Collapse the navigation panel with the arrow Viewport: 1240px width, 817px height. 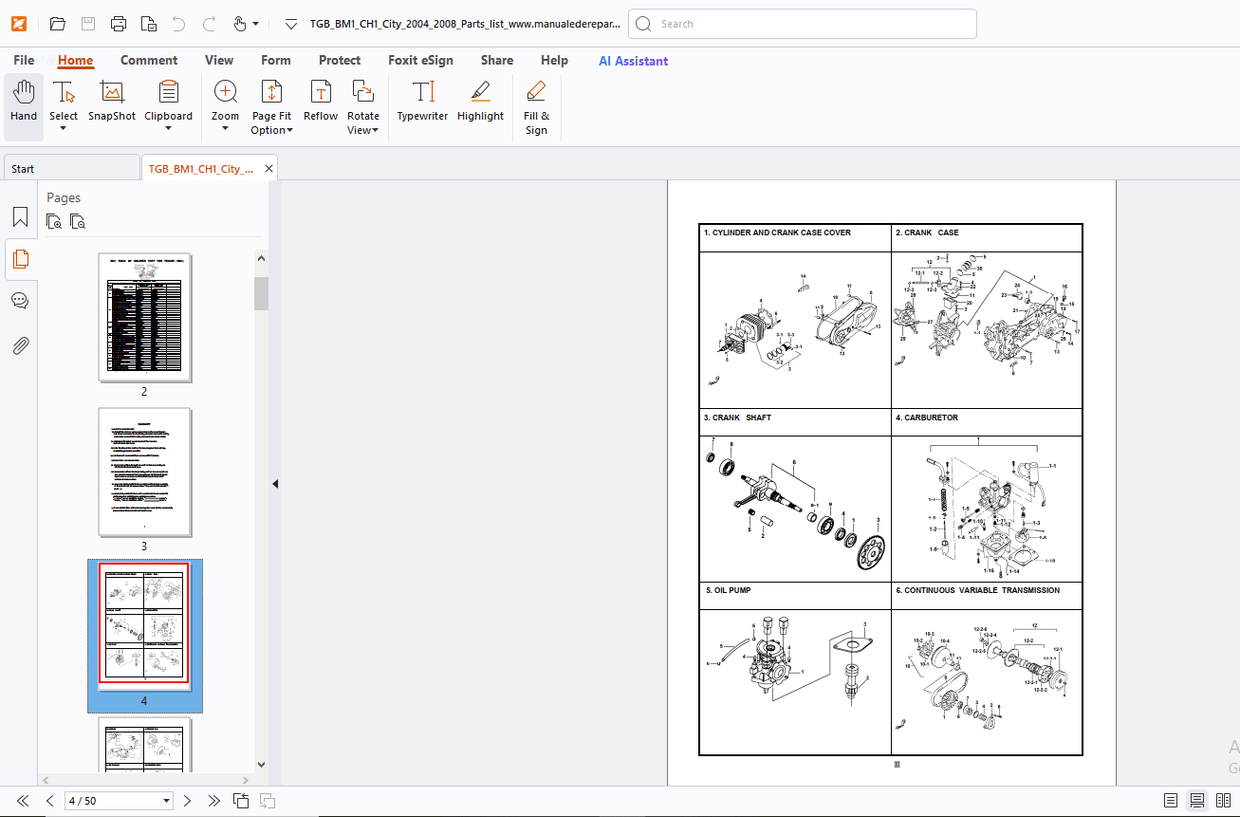point(275,484)
